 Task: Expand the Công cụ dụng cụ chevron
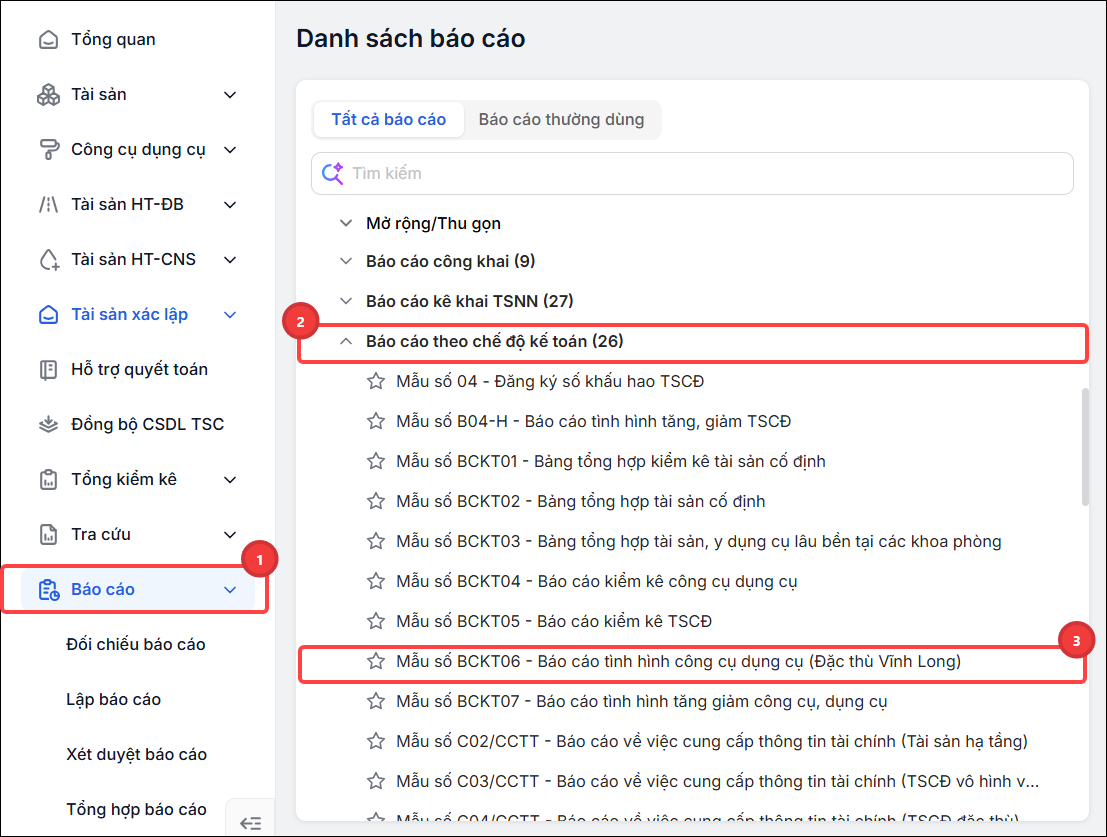tap(230, 150)
